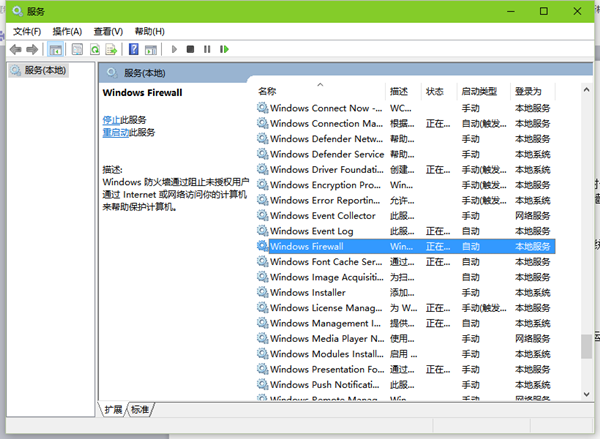Switch to the 扩展 tab
600x439 pixels.
point(113,410)
